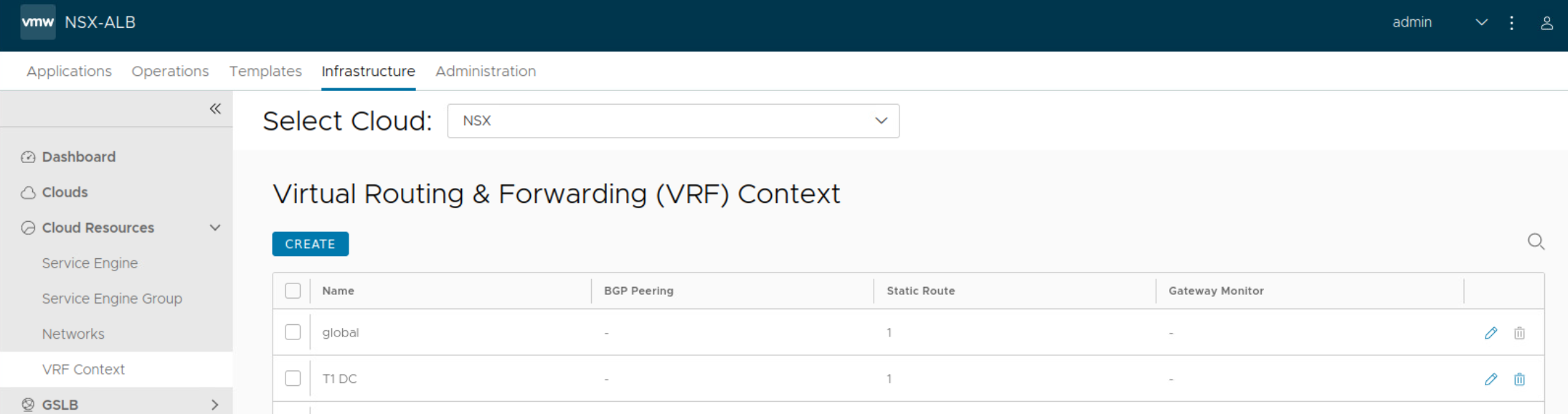
Task: Click the CREATE button
Action: click(x=310, y=244)
